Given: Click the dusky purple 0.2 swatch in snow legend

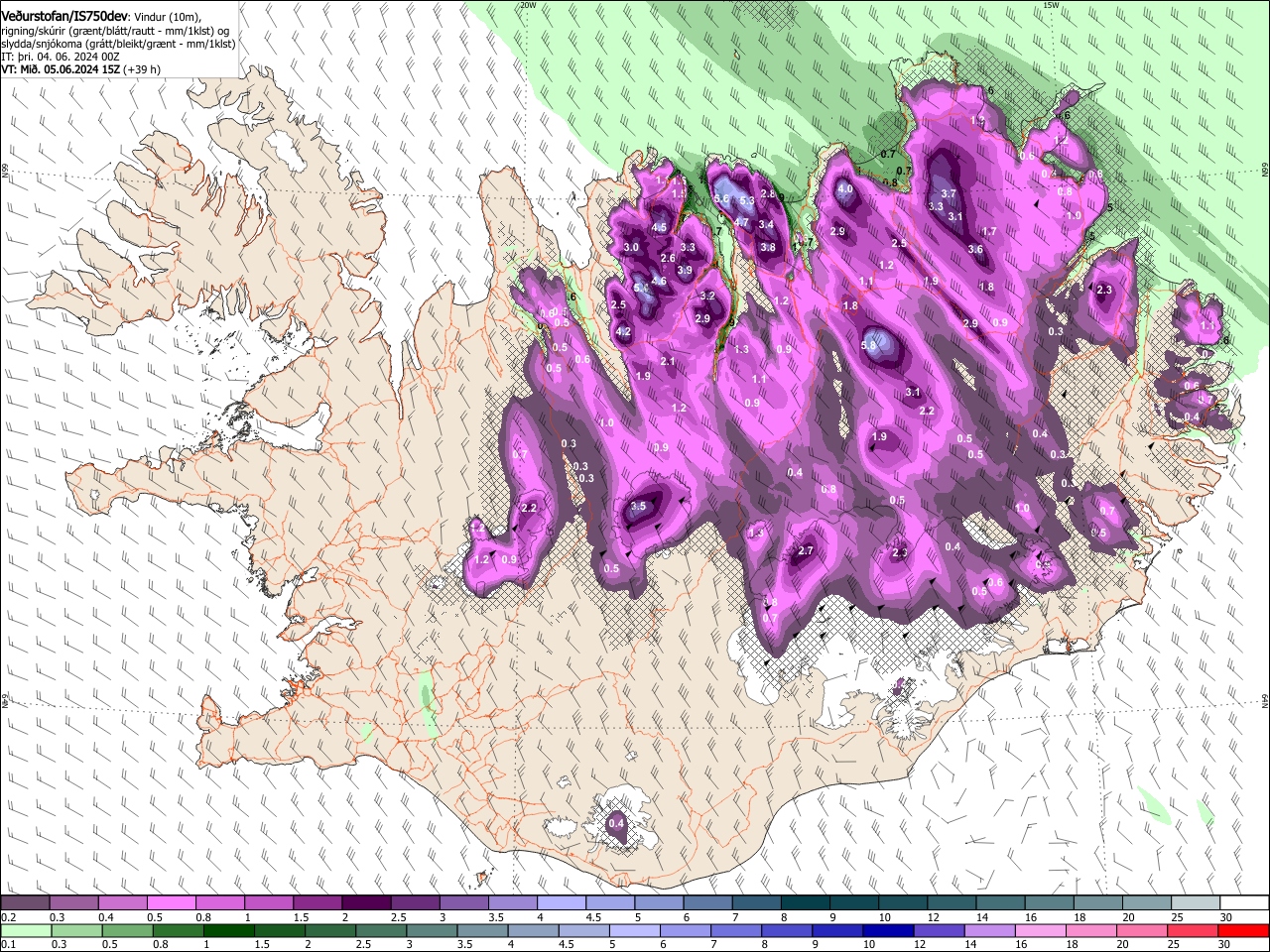Looking at the screenshot, I should point(25,902).
